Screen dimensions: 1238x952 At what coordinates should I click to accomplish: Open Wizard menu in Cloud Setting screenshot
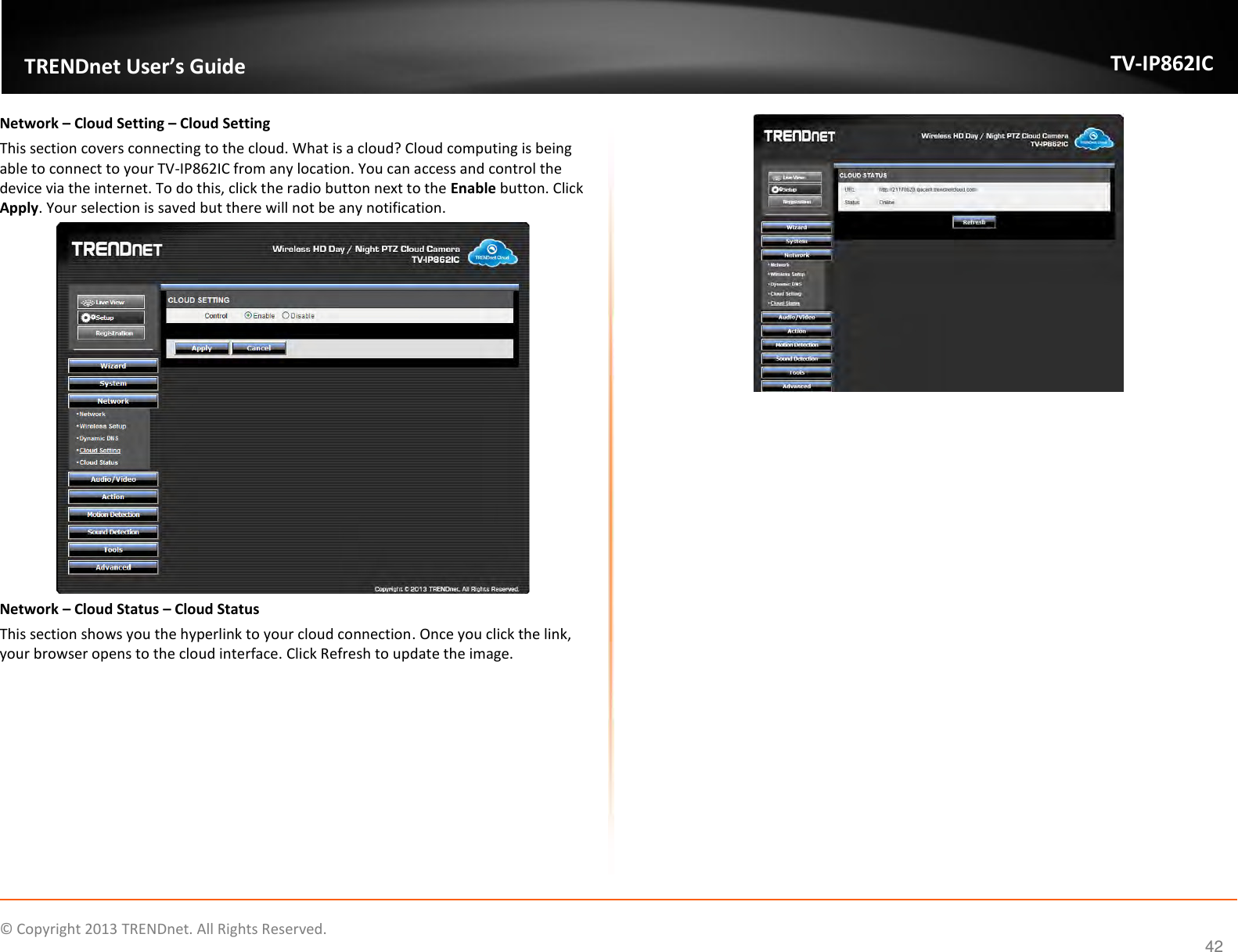tap(113, 366)
